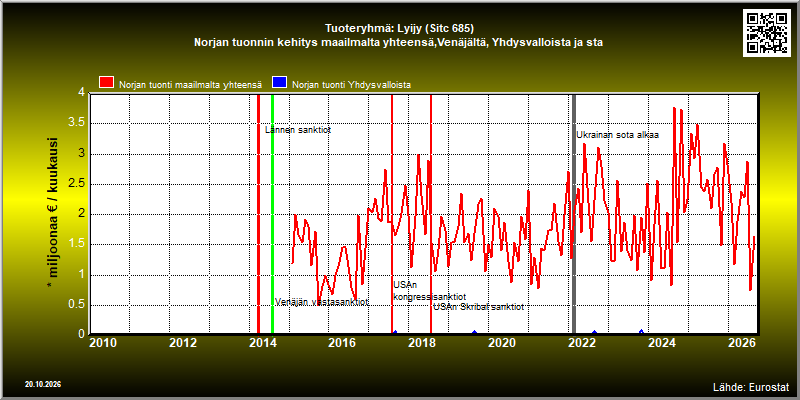
Task: Click the "Venäjän vastasanktiot" annotation
Action: pyautogui.click(x=321, y=302)
